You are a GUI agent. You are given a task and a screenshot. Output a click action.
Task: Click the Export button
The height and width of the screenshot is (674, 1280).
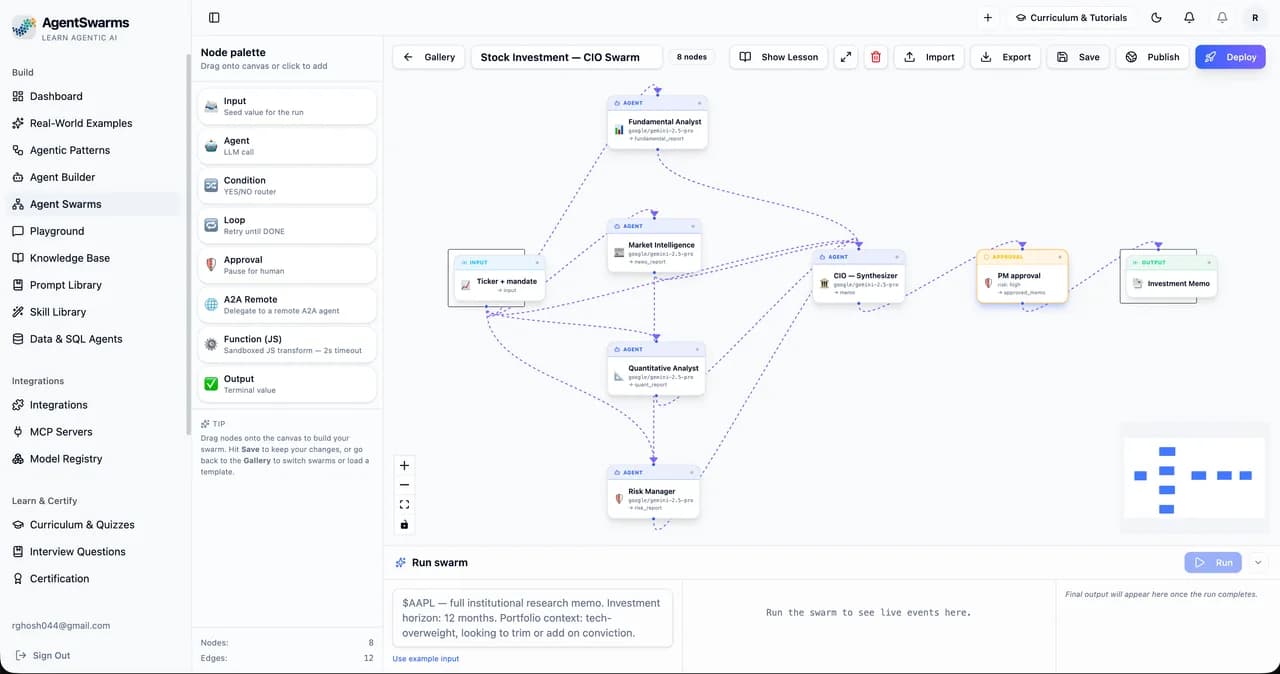pos(1006,57)
